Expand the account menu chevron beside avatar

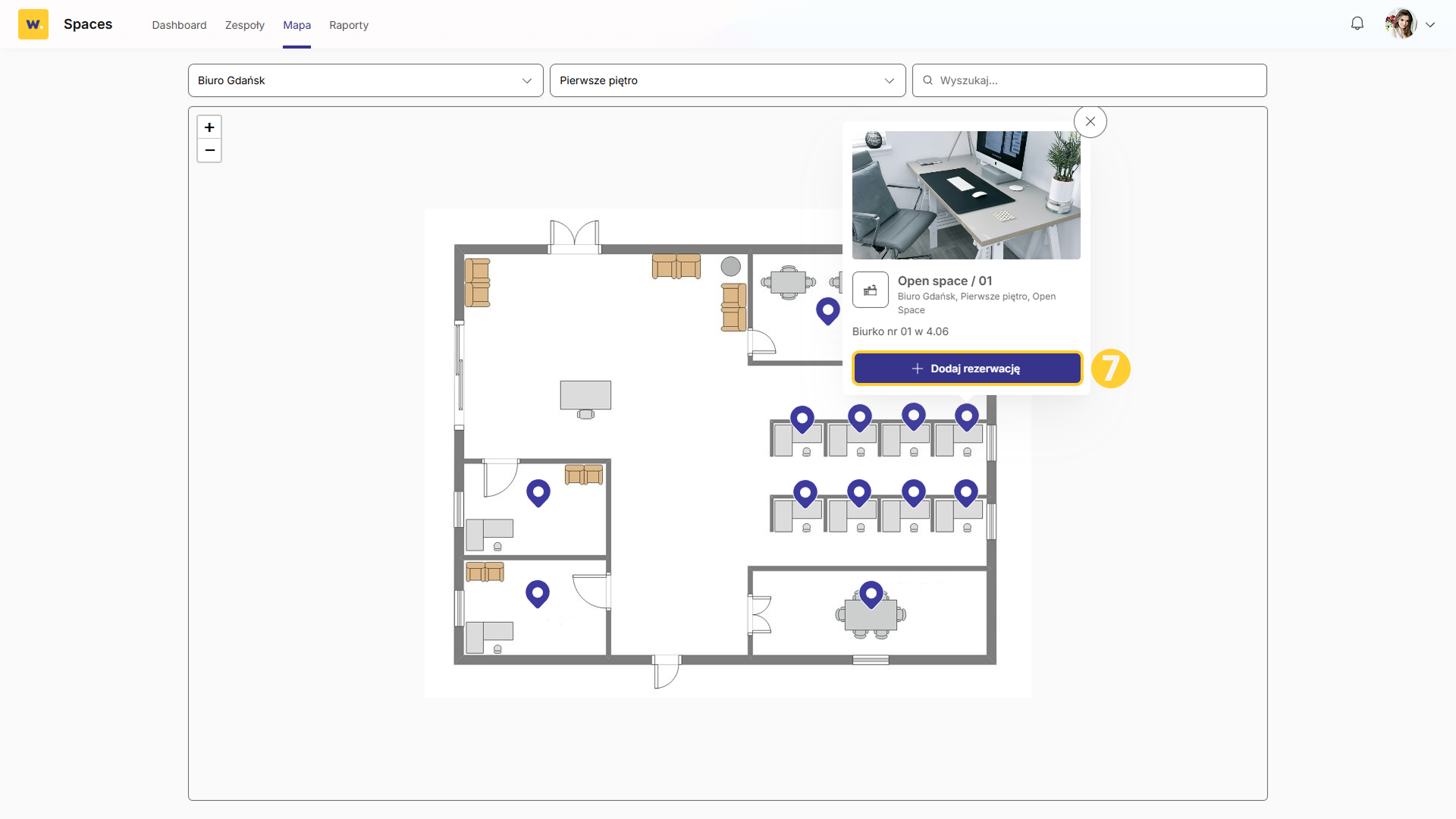(1430, 24)
